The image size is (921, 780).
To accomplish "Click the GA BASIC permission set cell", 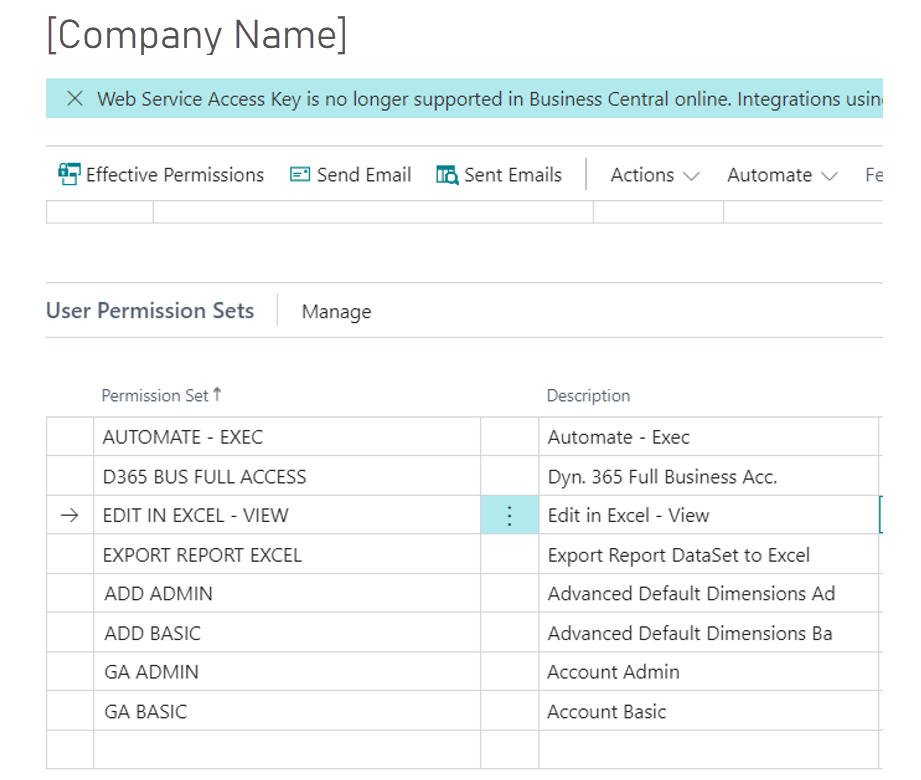I will click(146, 712).
